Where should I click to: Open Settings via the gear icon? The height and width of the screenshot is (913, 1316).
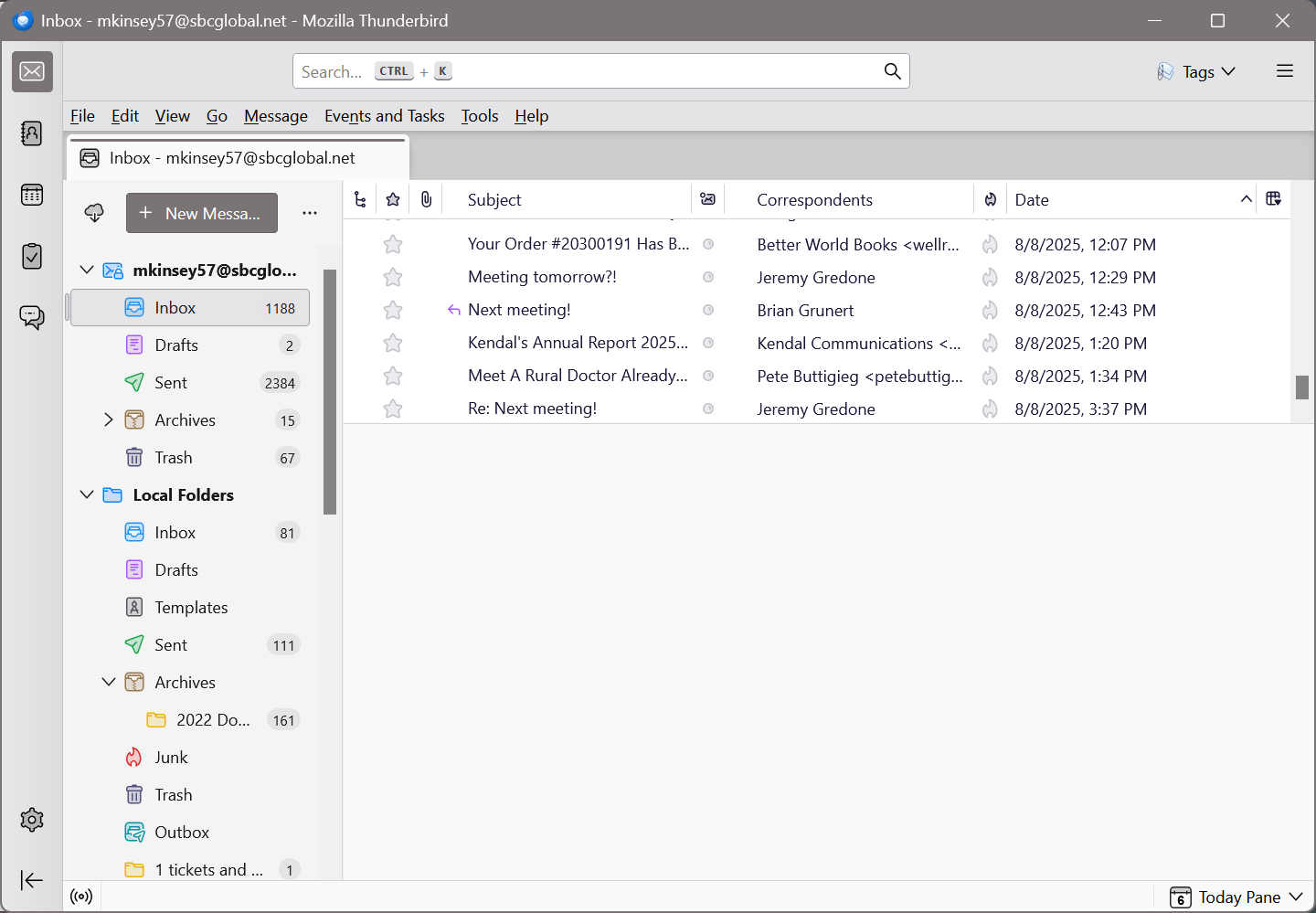[32, 820]
